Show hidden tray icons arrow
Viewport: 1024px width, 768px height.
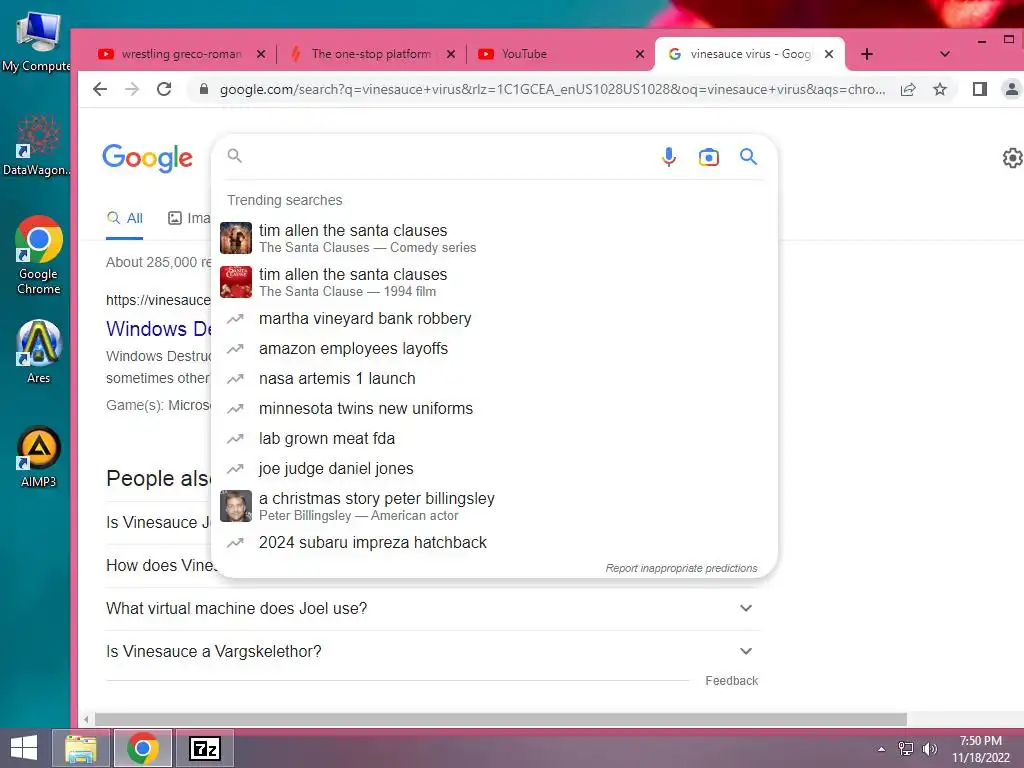coord(882,749)
